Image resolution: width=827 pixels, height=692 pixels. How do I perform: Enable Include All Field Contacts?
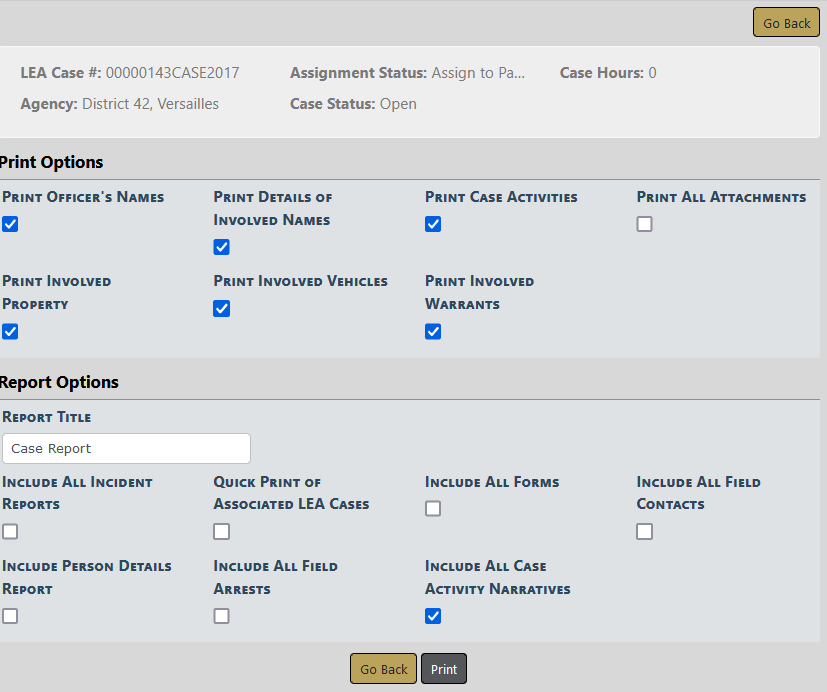click(645, 532)
